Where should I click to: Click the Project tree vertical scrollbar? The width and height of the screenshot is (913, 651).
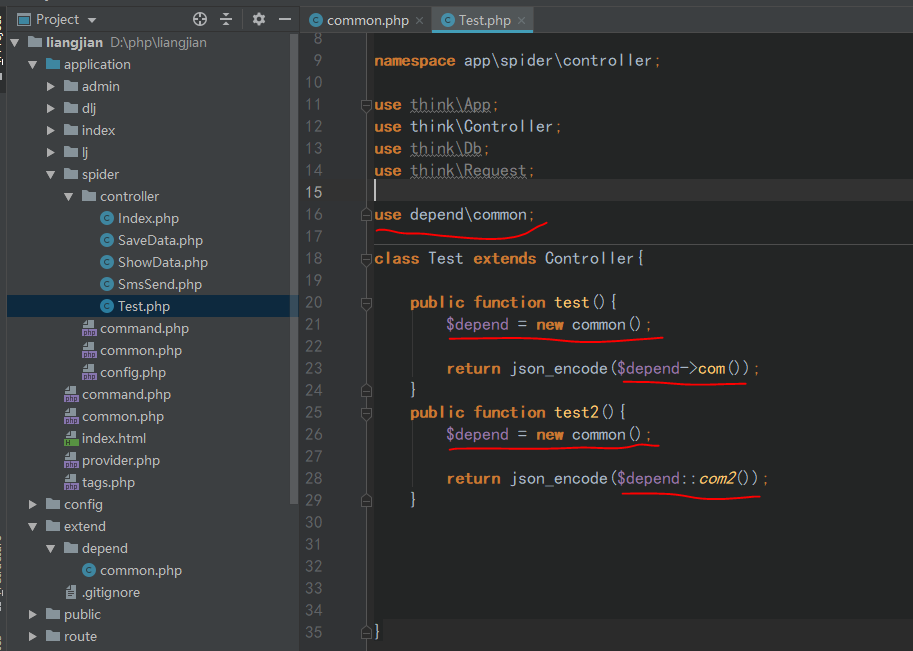coord(293,250)
